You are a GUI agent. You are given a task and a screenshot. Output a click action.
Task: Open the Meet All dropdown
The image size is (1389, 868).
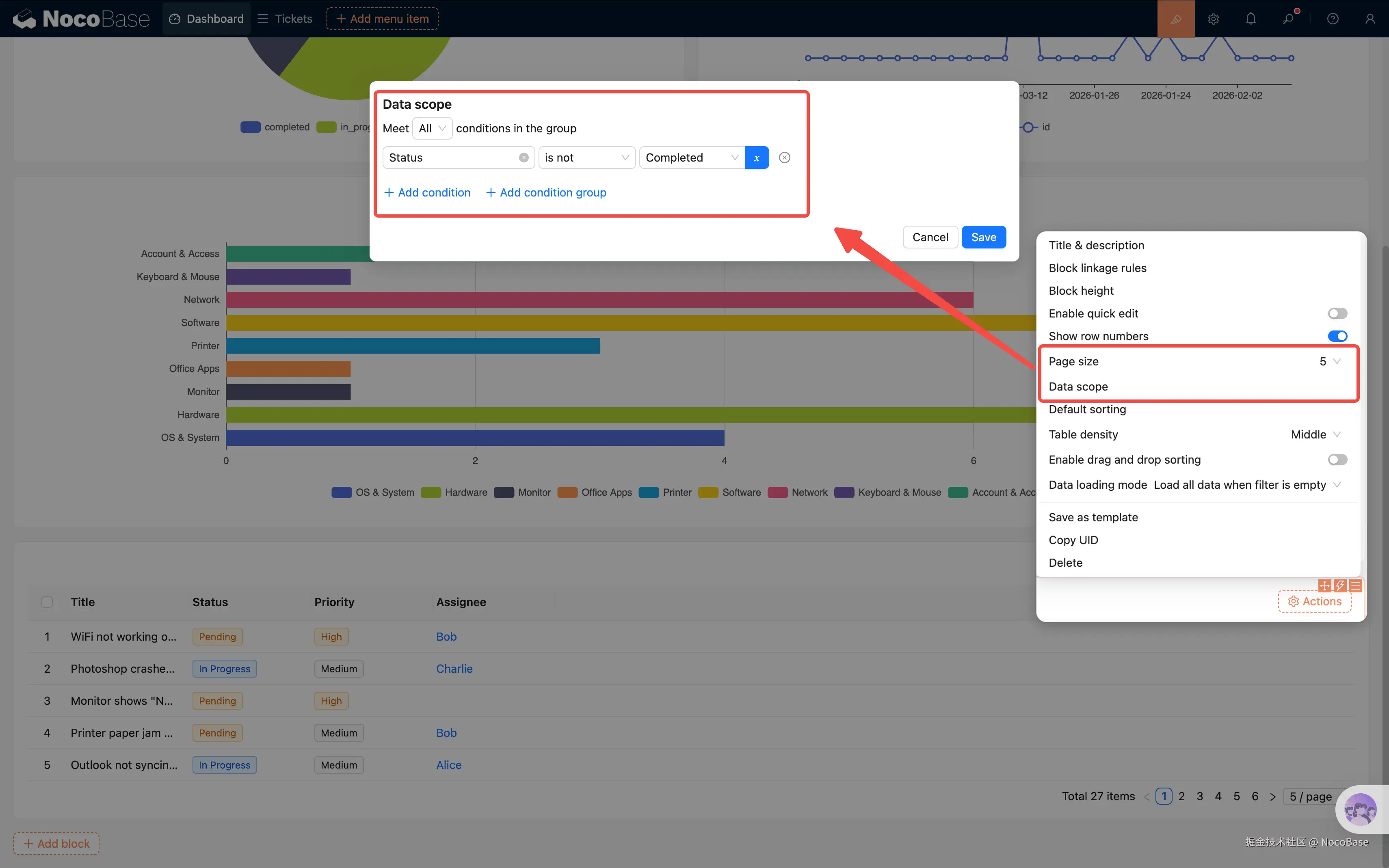(x=432, y=128)
